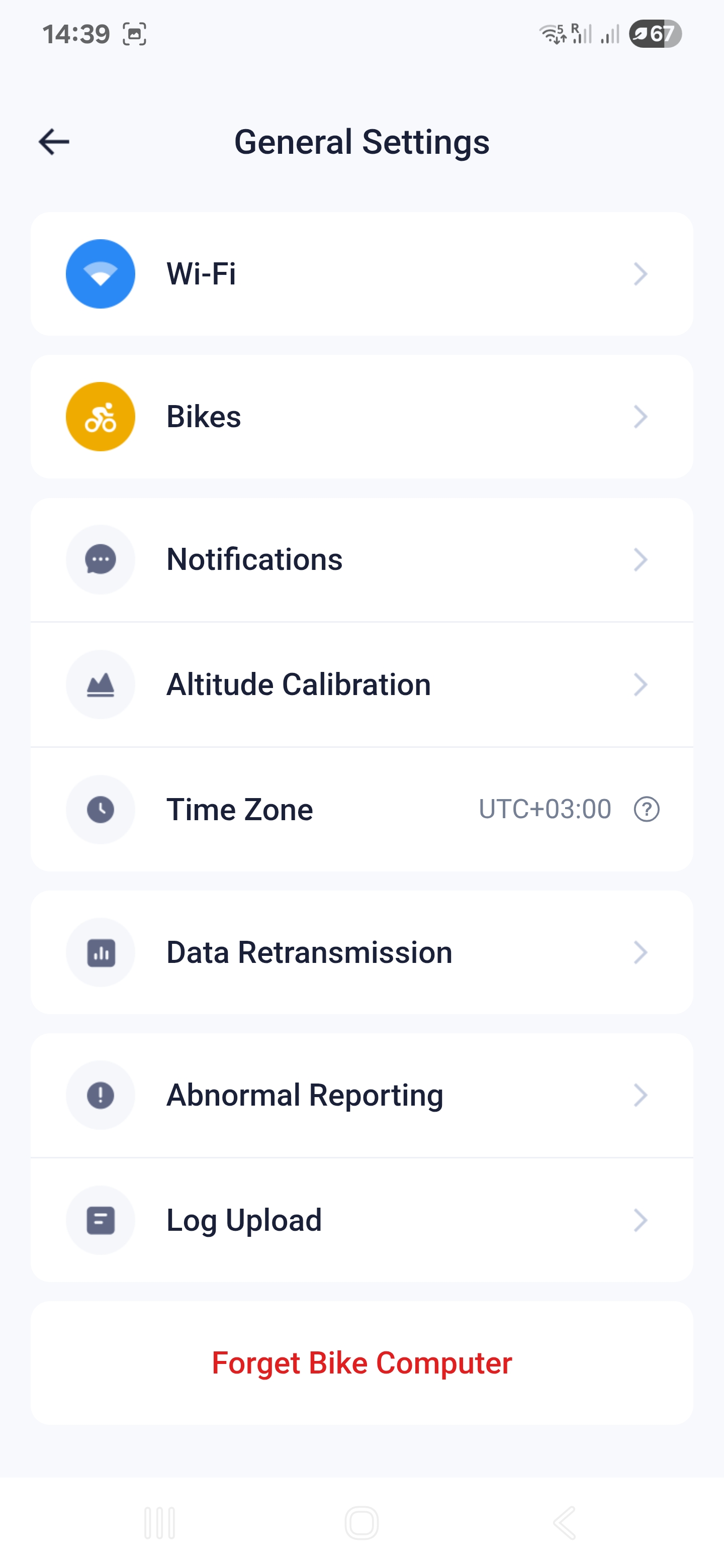Expand the Bikes row chevron

click(640, 416)
